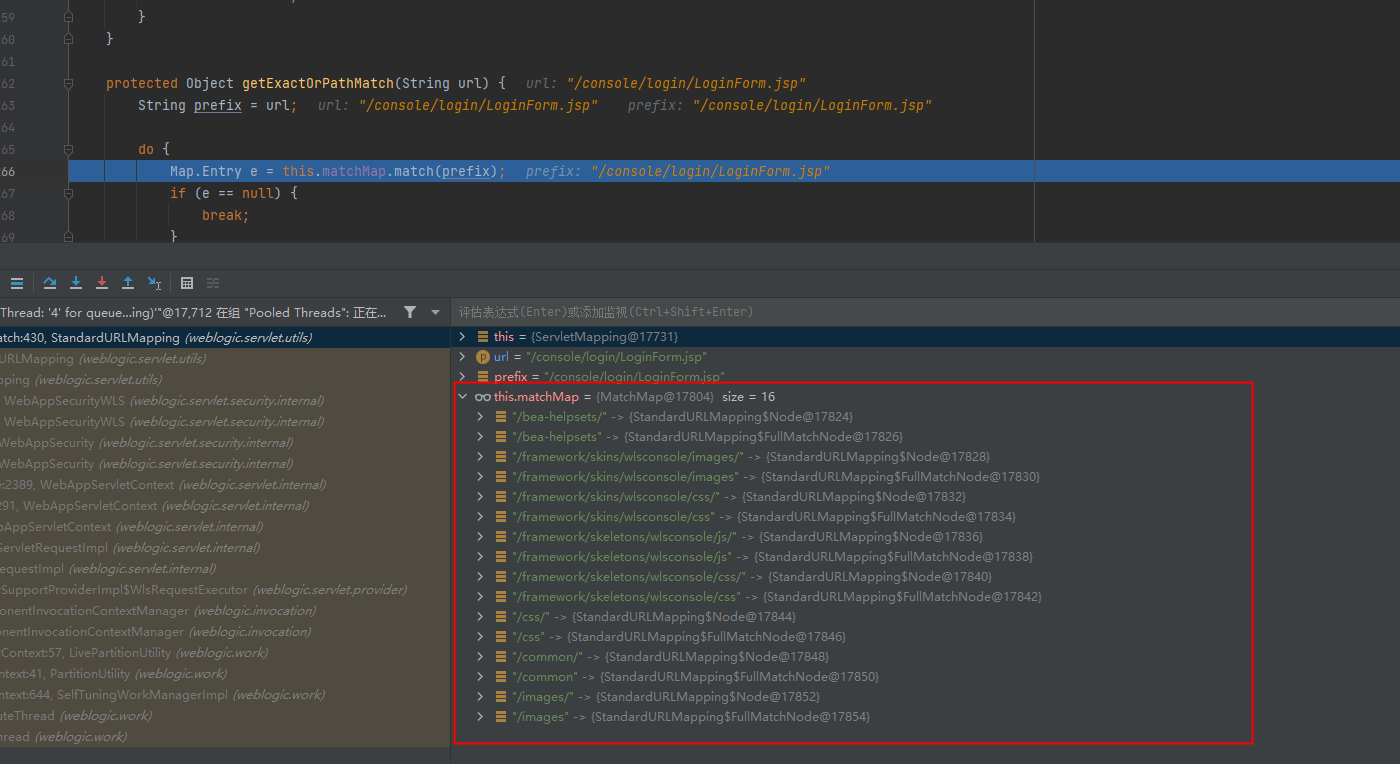Click the red Force Step Into icon
Image resolution: width=1400 pixels, height=764 pixels.
102,283
